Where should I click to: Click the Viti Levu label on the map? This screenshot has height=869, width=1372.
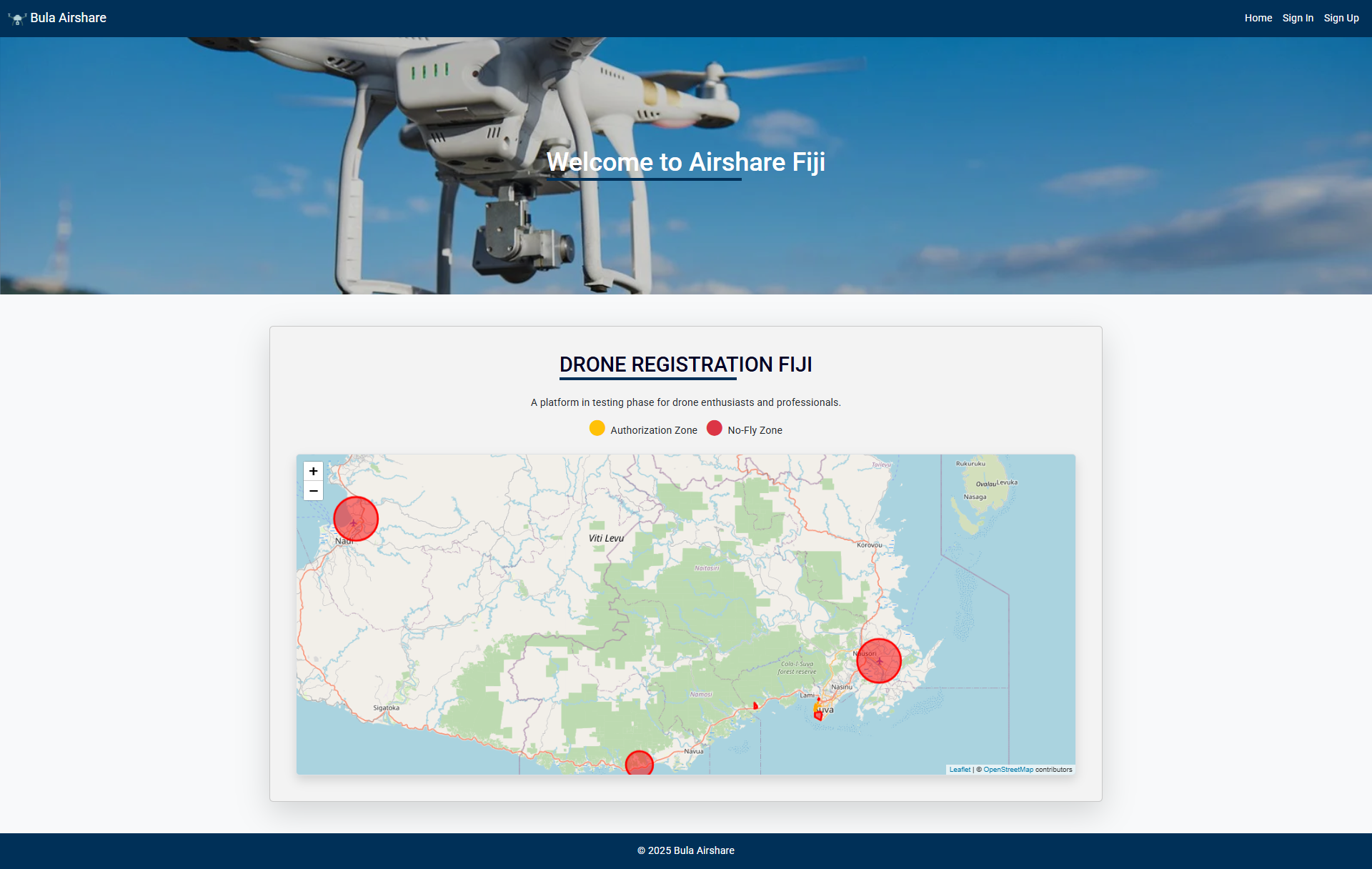[x=605, y=538]
